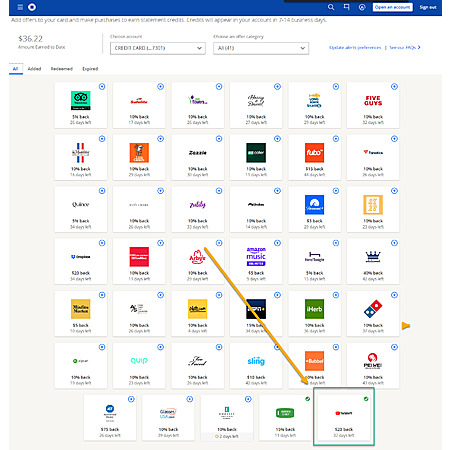The width and height of the screenshot is (450, 450).
Task: Add the ADT $75 back offer plus icon
Action: click(x=131, y=399)
